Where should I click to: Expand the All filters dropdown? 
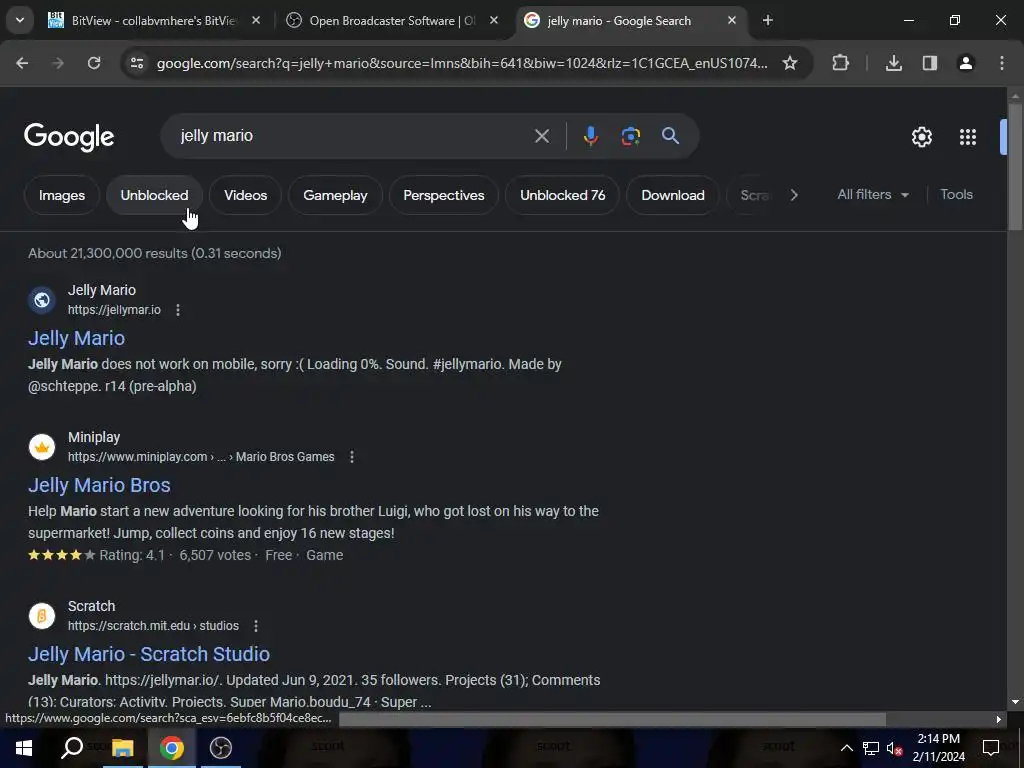pyautogui.click(x=873, y=195)
